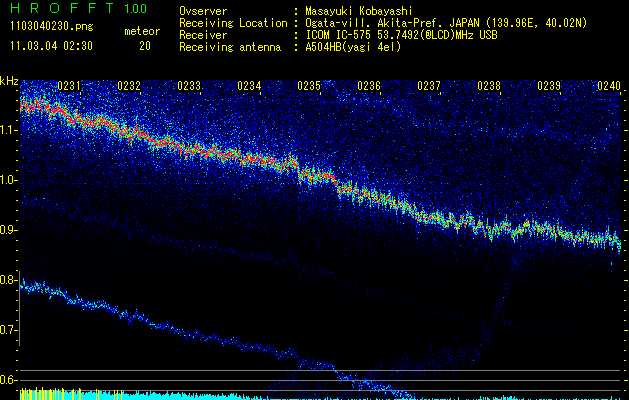This screenshot has height=400, width=629.
Task: Click the Receiving Location label
Action: coord(233,23)
